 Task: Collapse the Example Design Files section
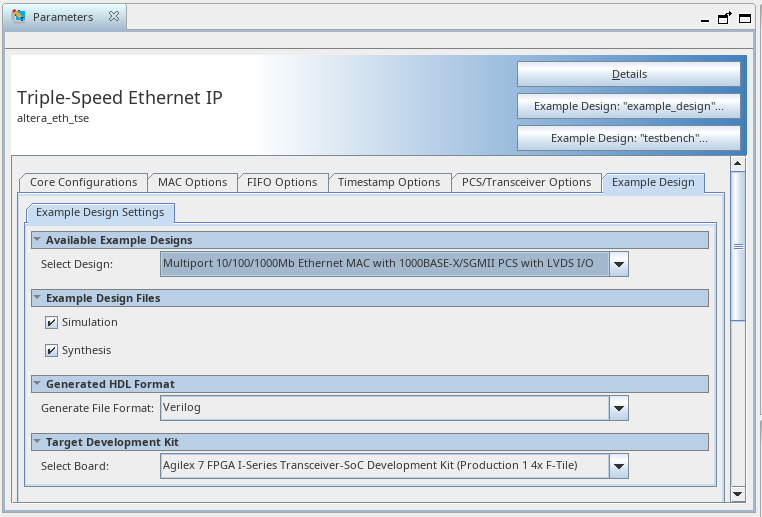(37, 298)
